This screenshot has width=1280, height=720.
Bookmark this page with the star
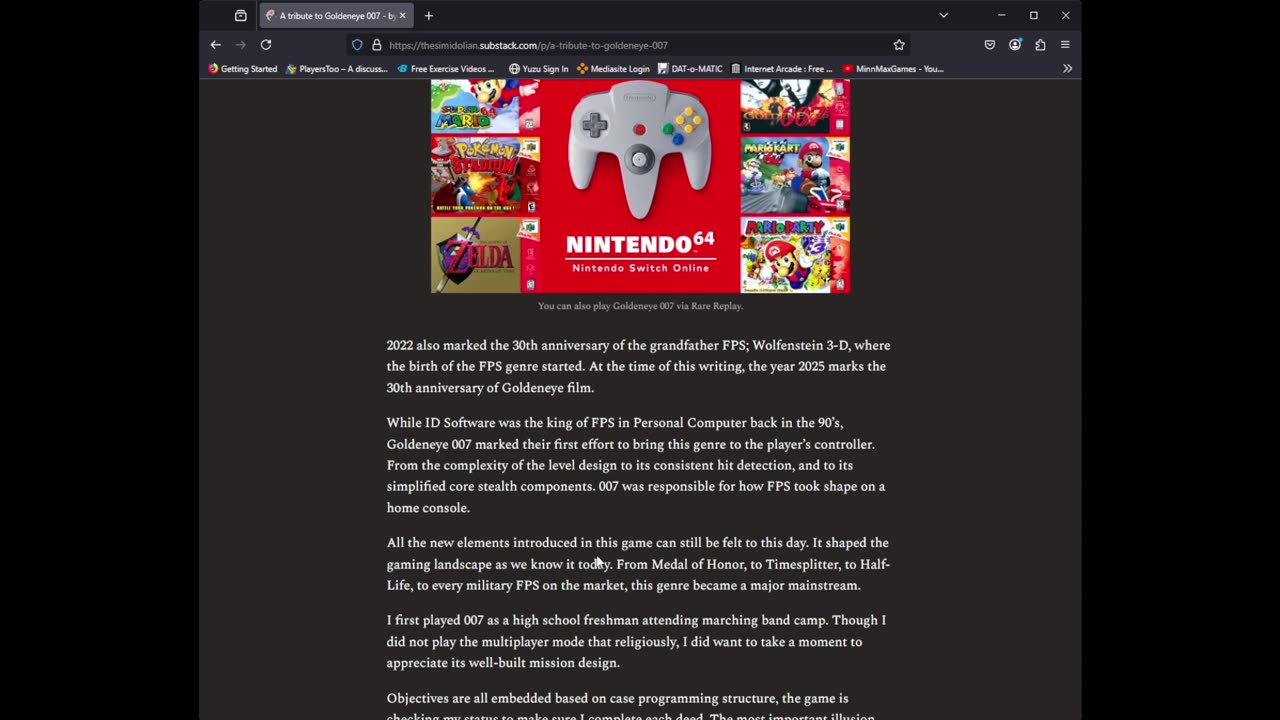click(899, 45)
